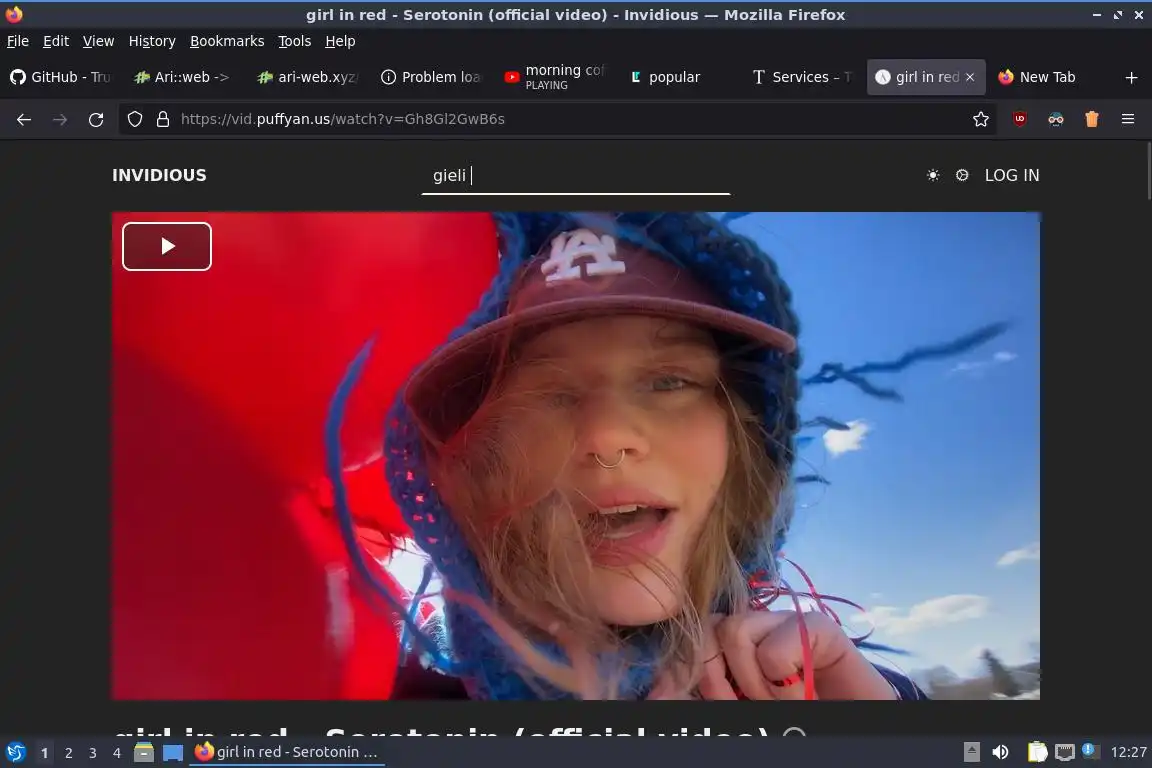Open the taskbar application launcher
The image size is (1152, 768).
pyautogui.click(x=15, y=753)
